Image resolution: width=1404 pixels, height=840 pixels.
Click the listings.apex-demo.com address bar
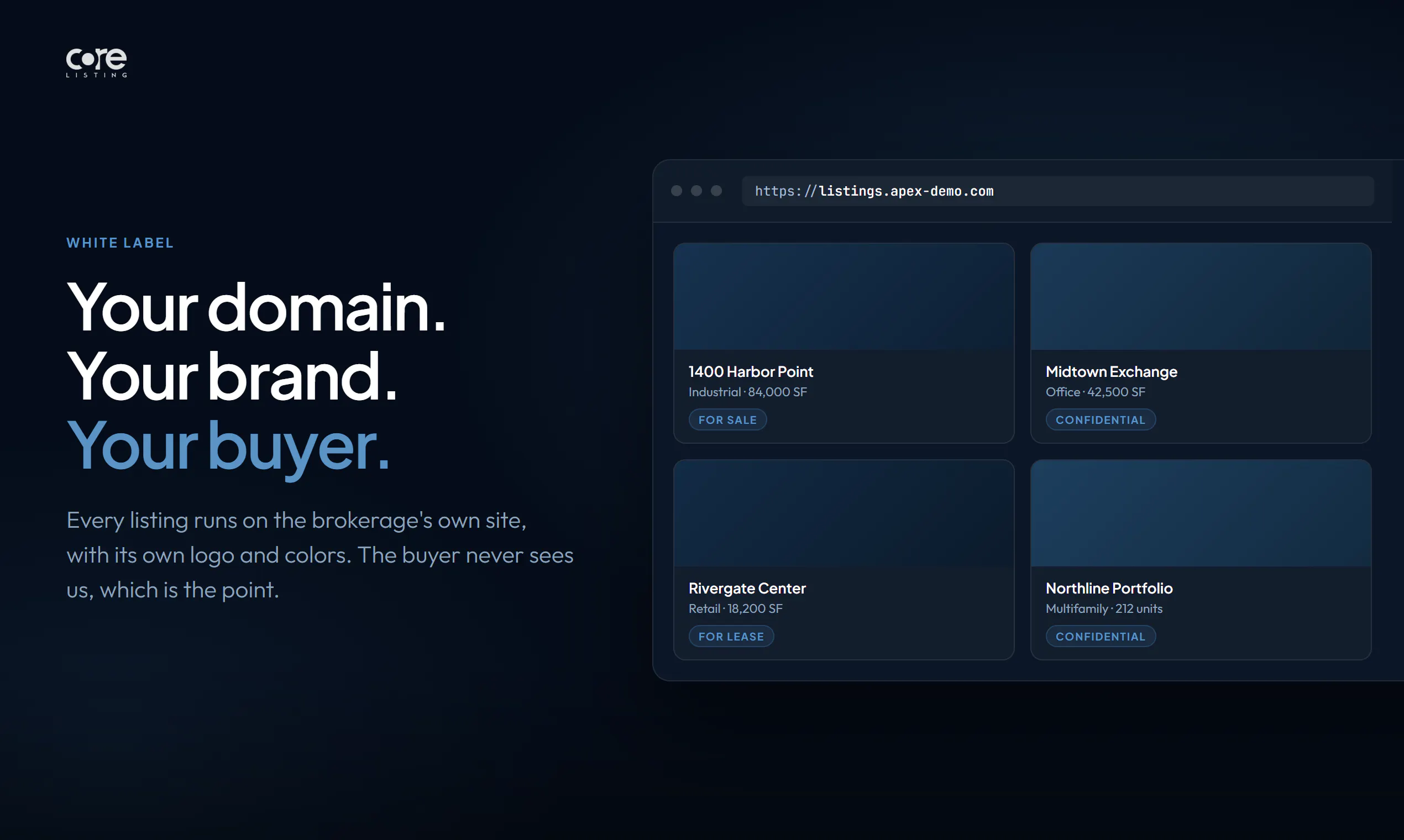point(1057,191)
